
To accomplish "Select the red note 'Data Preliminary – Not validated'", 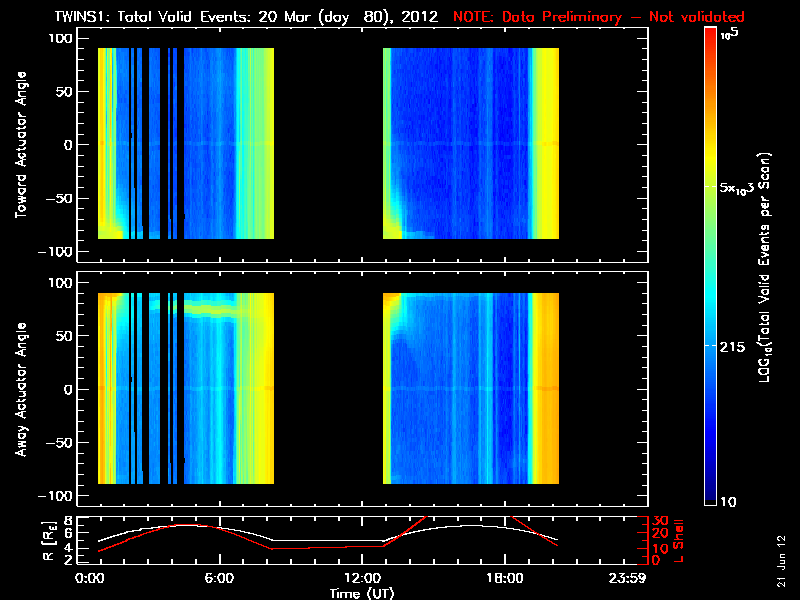I will (623, 17).
